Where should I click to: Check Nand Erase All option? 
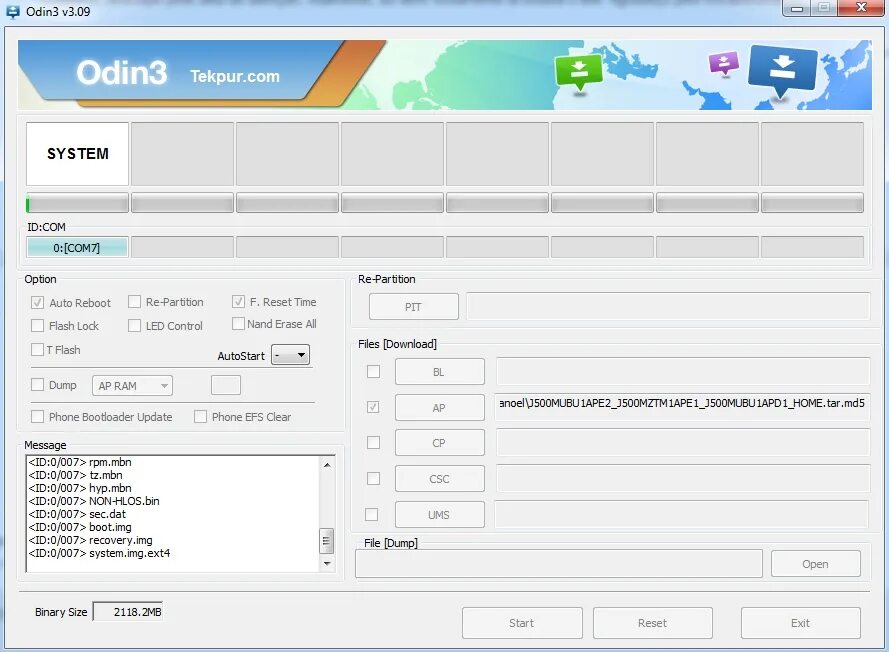[238, 323]
